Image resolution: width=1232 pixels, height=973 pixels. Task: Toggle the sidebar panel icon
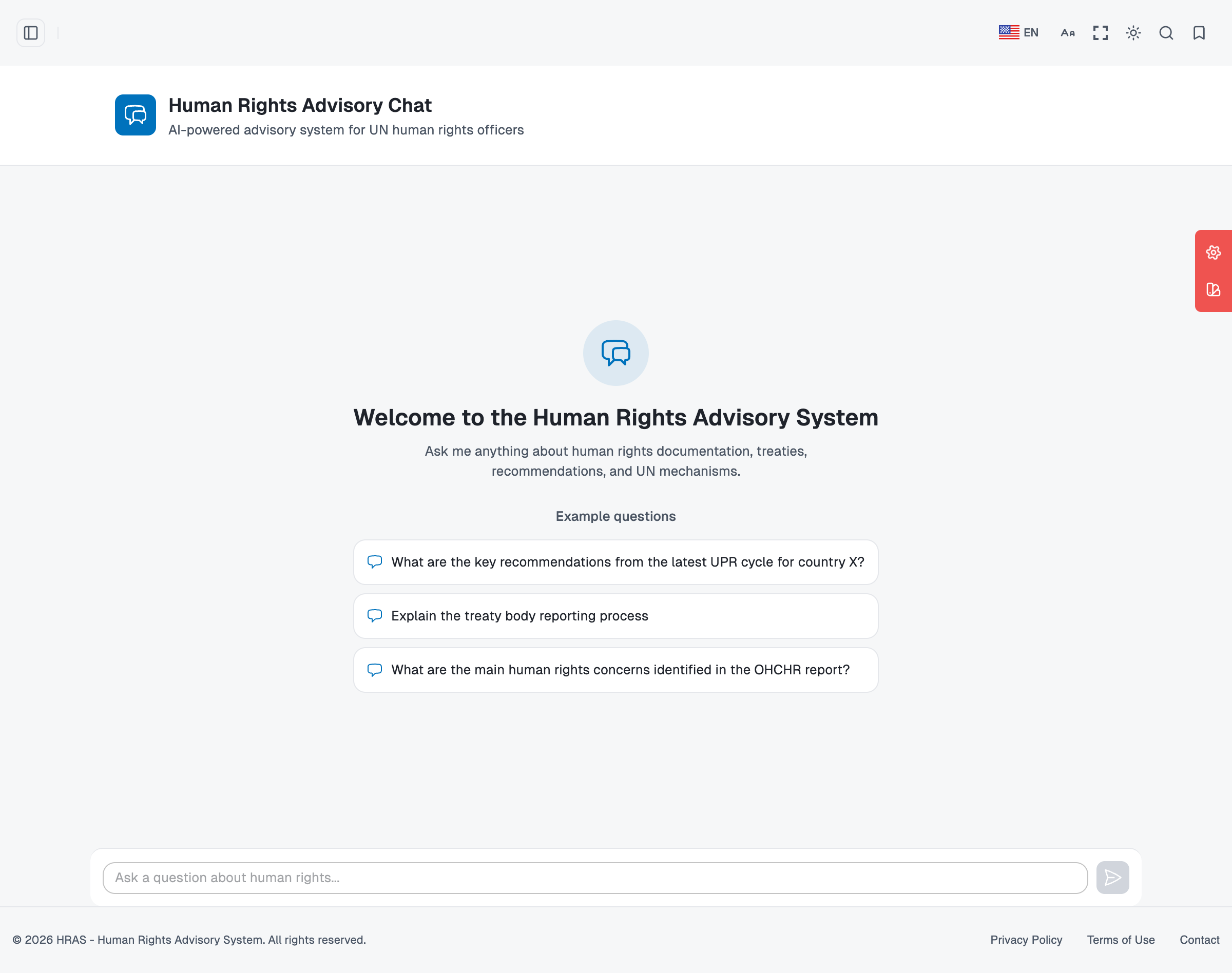point(31,33)
